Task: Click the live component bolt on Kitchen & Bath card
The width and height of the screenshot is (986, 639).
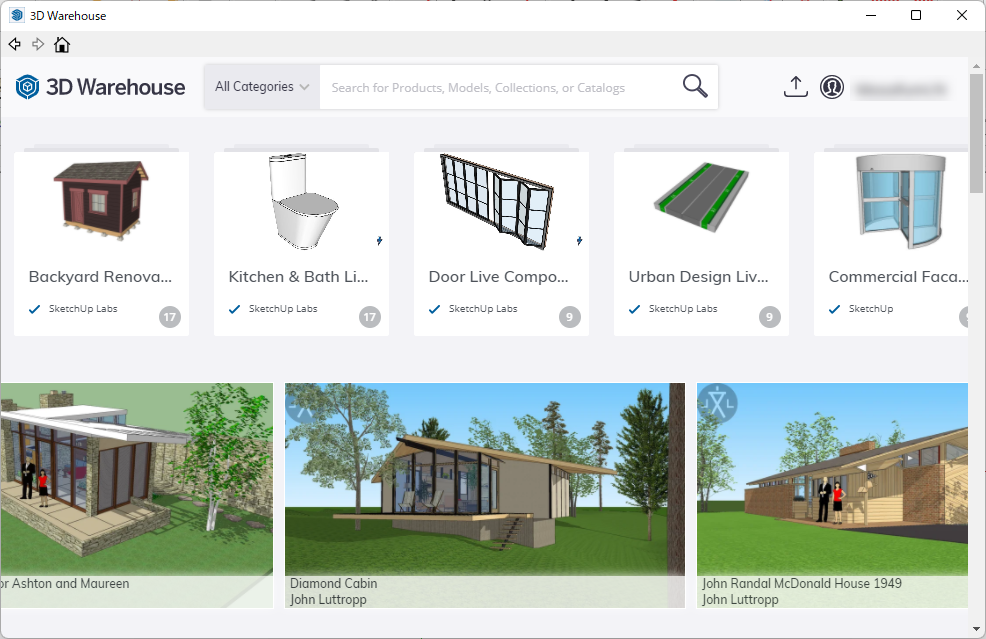Action: click(x=379, y=240)
